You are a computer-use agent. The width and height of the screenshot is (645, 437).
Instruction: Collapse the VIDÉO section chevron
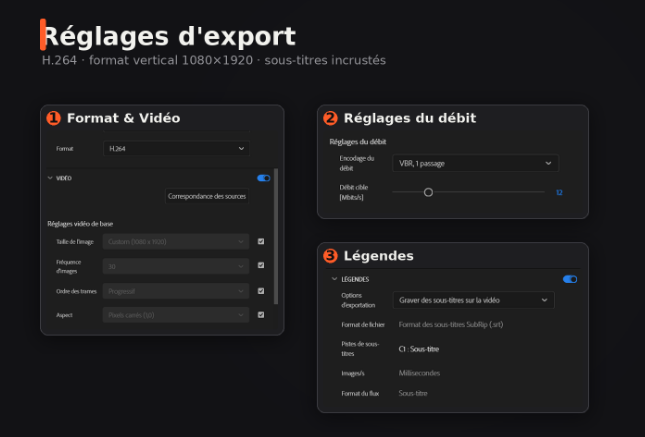tap(50, 178)
